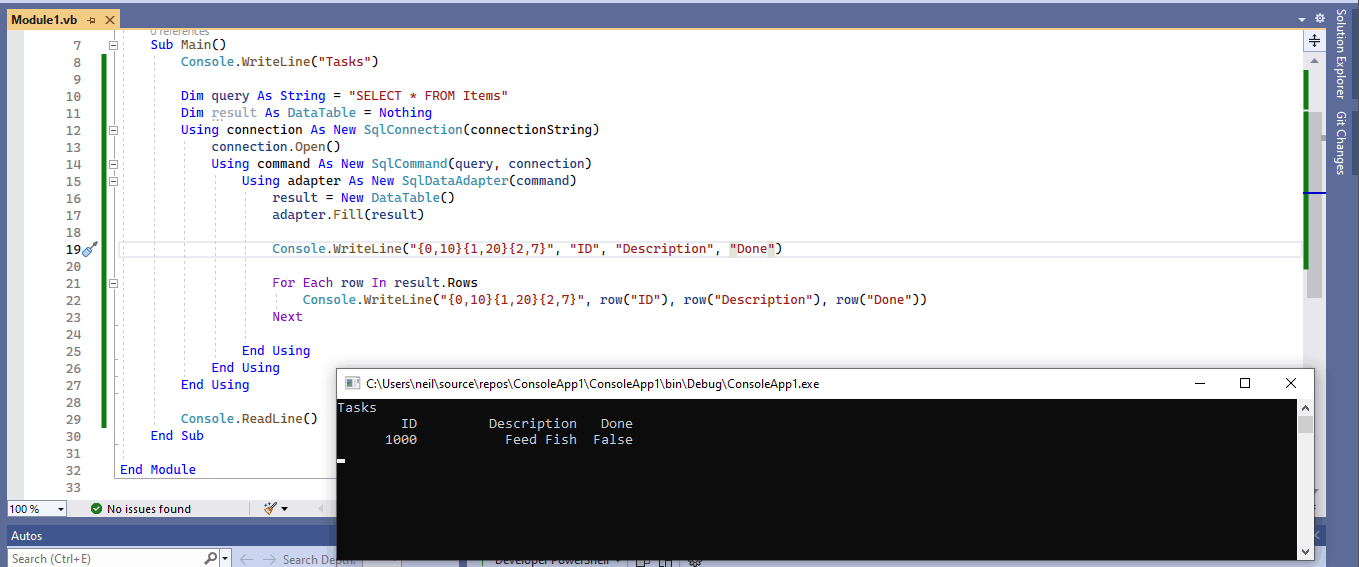Click Console.ReadLine() in the code
The height and width of the screenshot is (567, 1359).
coord(249,418)
